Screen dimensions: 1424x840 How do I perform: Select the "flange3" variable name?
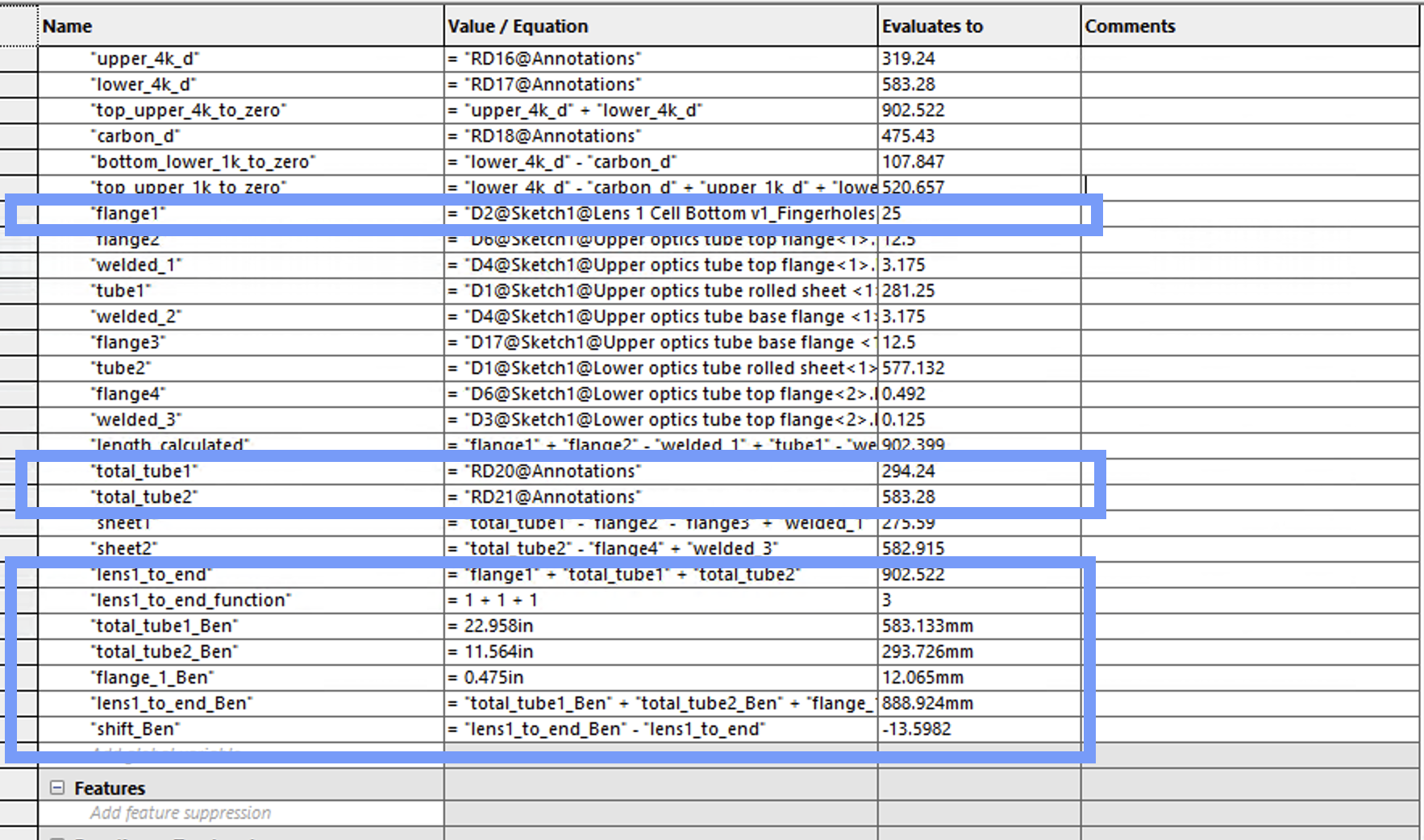tap(127, 343)
